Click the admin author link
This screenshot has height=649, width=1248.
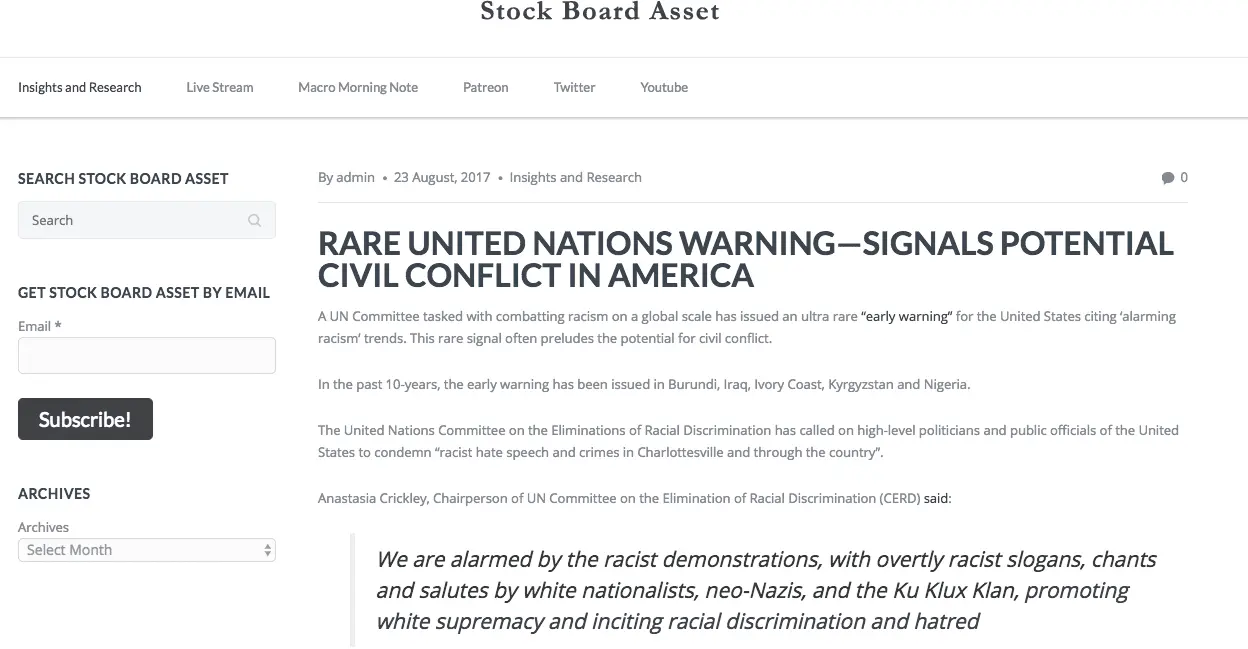355,178
